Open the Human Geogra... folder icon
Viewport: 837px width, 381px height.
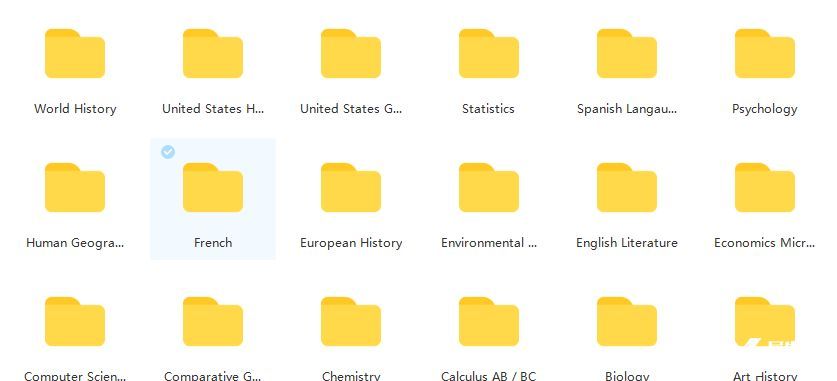click(x=75, y=187)
